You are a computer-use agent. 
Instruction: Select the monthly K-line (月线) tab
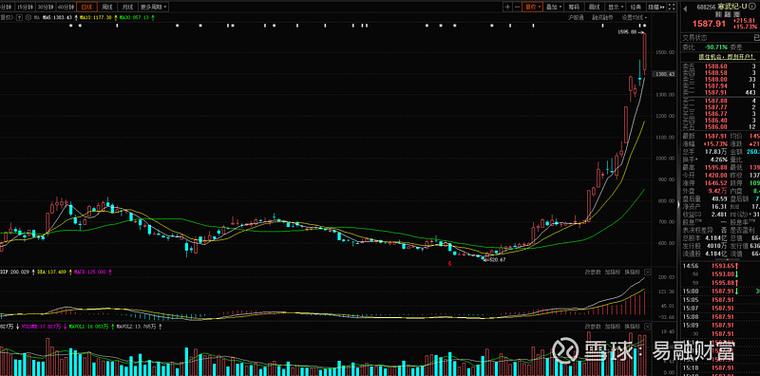[x=127, y=7]
